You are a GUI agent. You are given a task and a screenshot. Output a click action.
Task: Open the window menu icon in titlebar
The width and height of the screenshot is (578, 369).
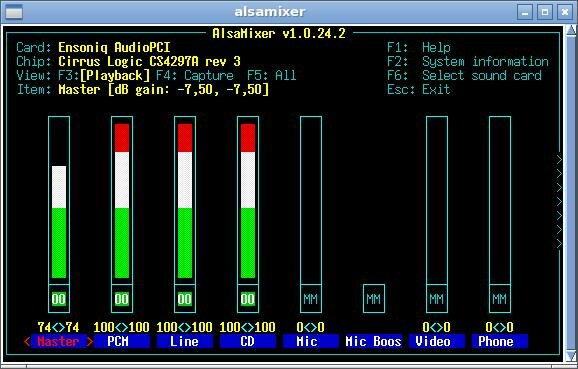pos(14,13)
